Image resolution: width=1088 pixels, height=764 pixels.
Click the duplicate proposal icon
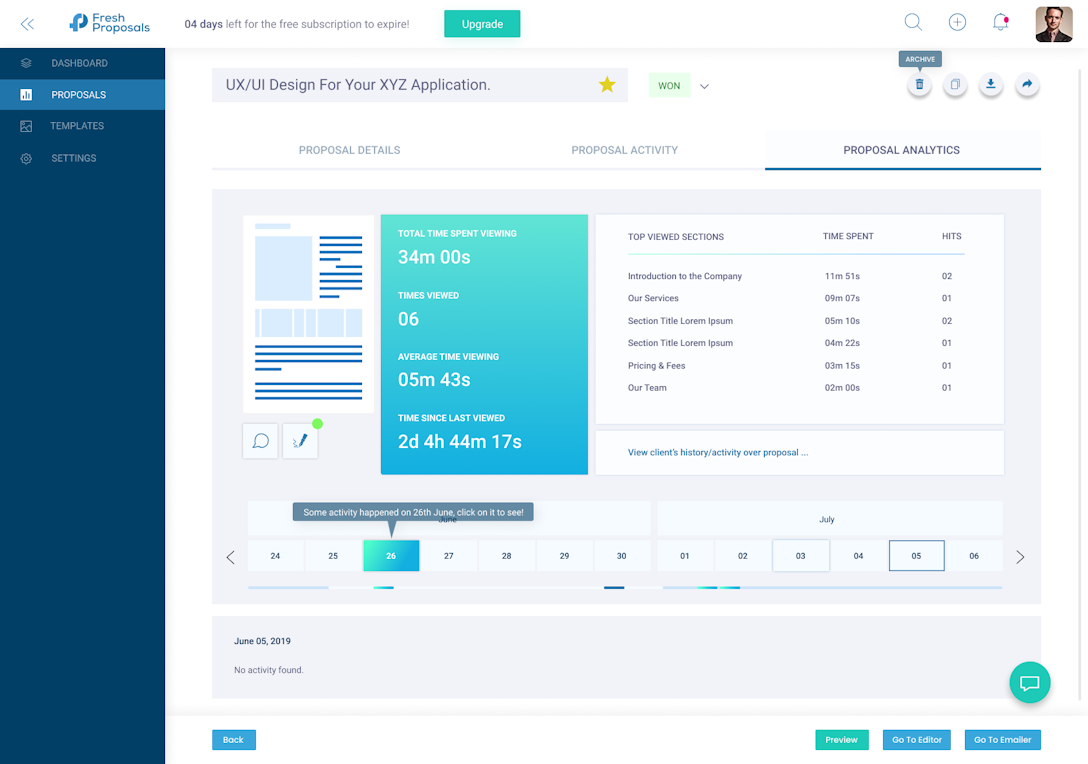[955, 85]
